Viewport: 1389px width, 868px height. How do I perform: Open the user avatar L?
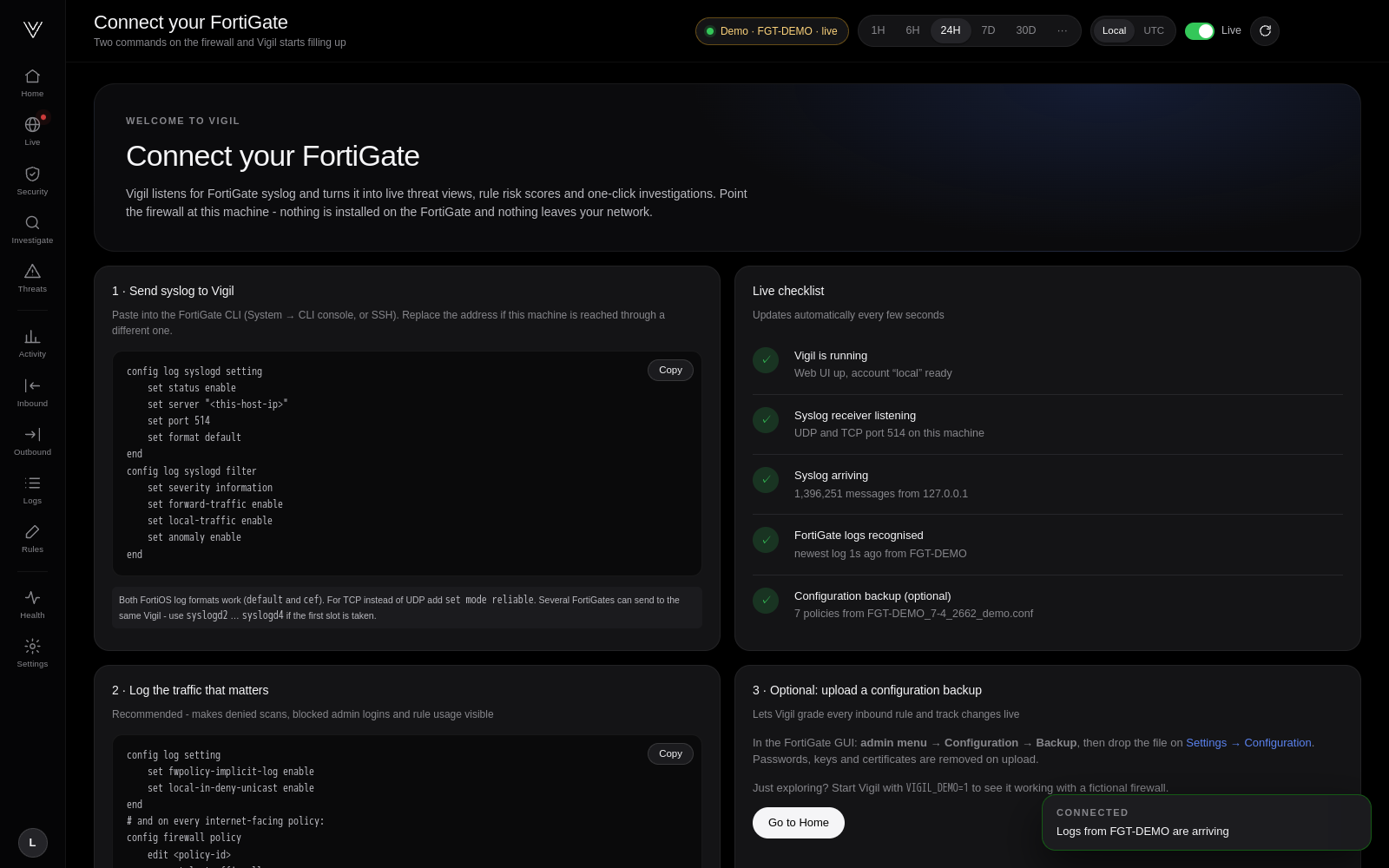pyautogui.click(x=33, y=843)
